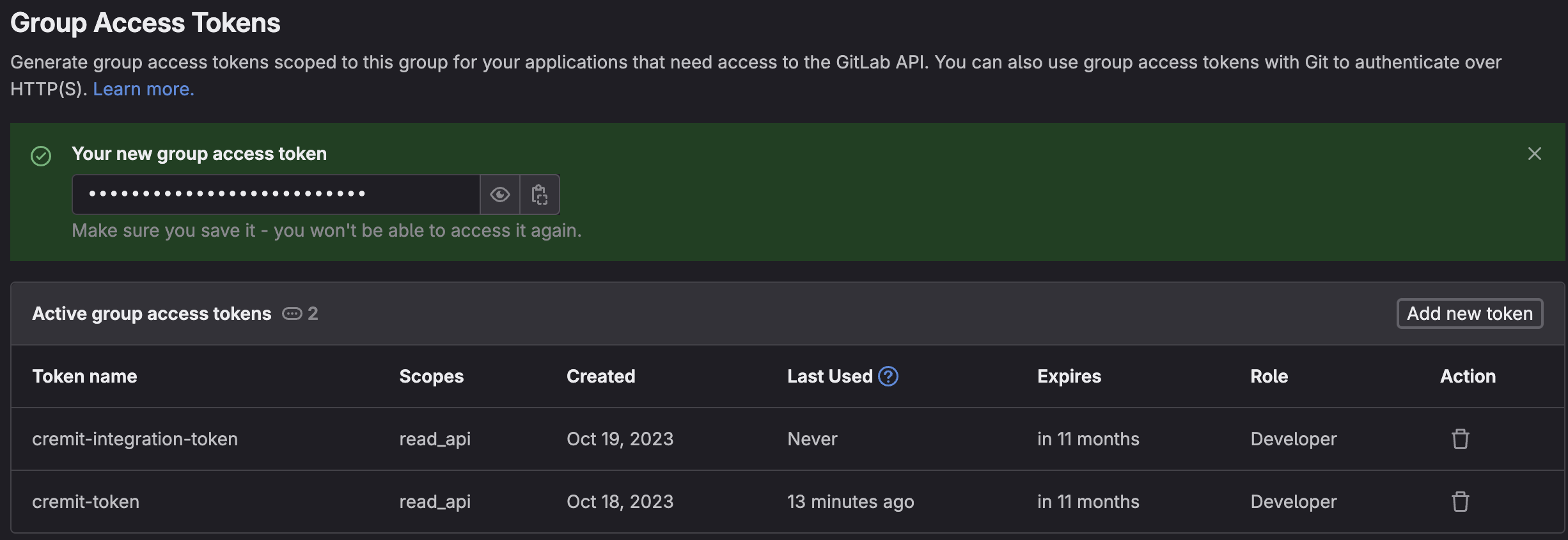Click the Oct 19, 2023 created date
This screenshot has width=1568, height=540.
click(x=620, y=439)
